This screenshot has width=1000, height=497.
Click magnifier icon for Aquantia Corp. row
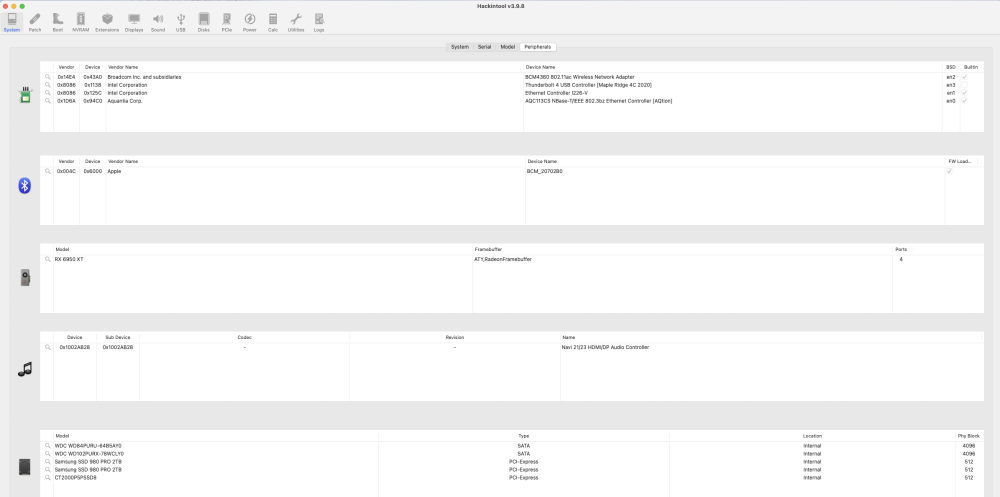pyautogui.click(x=47, y=101)
